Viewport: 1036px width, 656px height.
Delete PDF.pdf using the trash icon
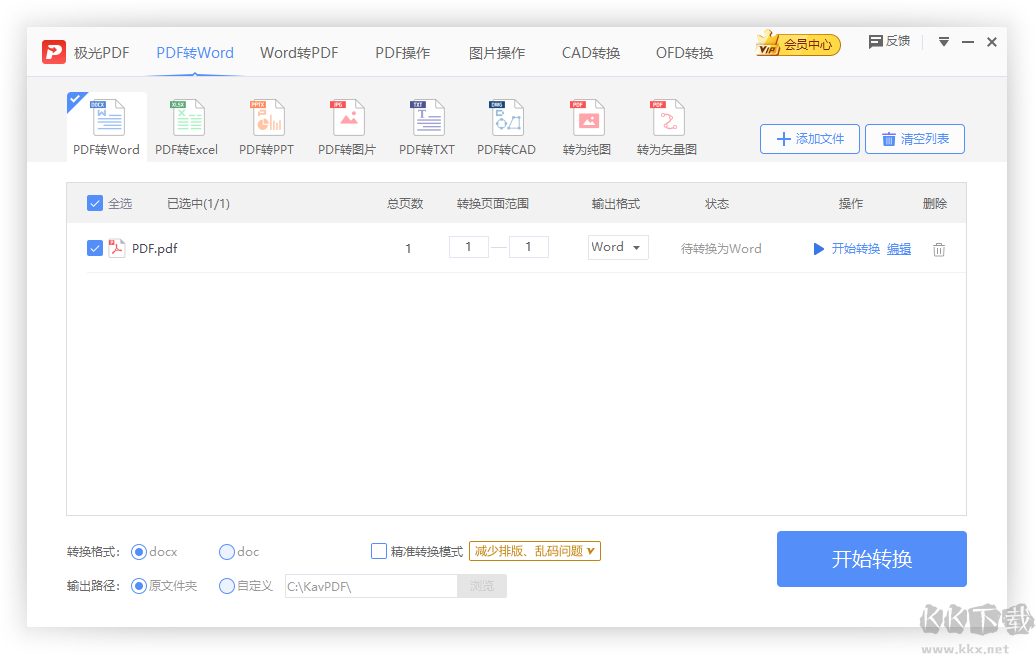[938, 249]
